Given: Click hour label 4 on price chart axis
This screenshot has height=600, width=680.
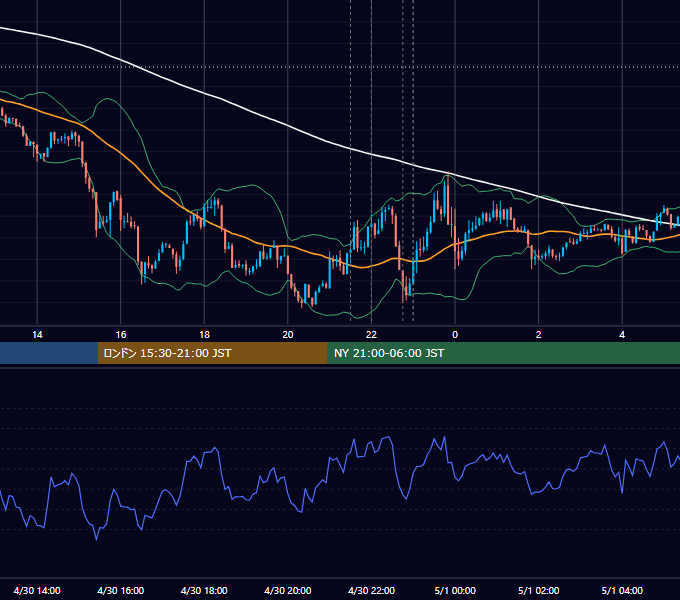Looking at the screenshot, I should (622, 335).
